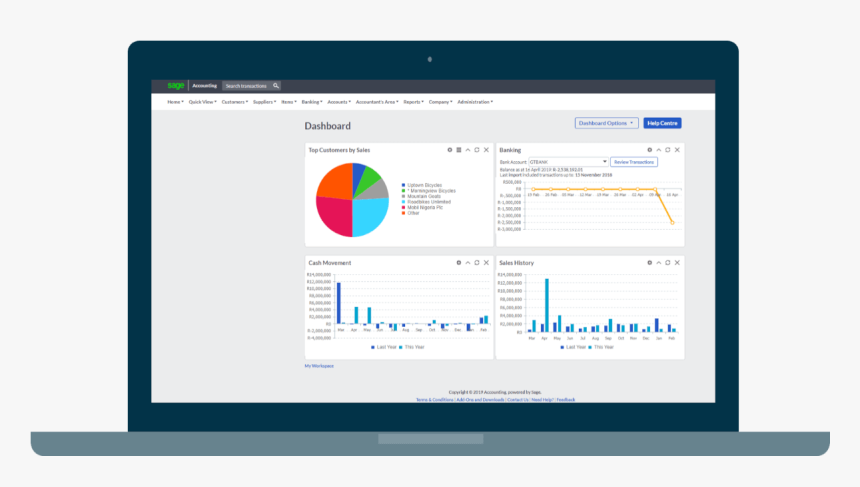Open settings gear of Cash Movement widget
This screenshot has width=860, height=487.
[x=459, y=263]
